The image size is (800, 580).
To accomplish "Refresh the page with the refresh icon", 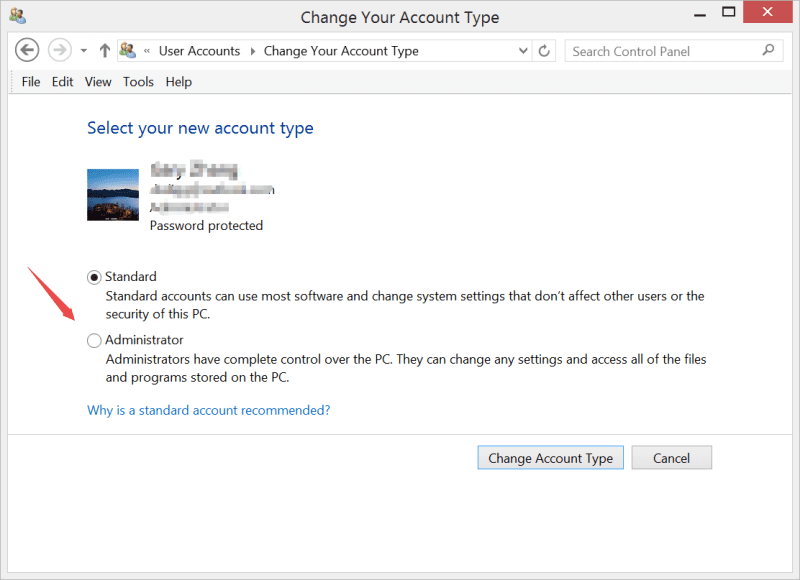I will click(x=544, y=51).
